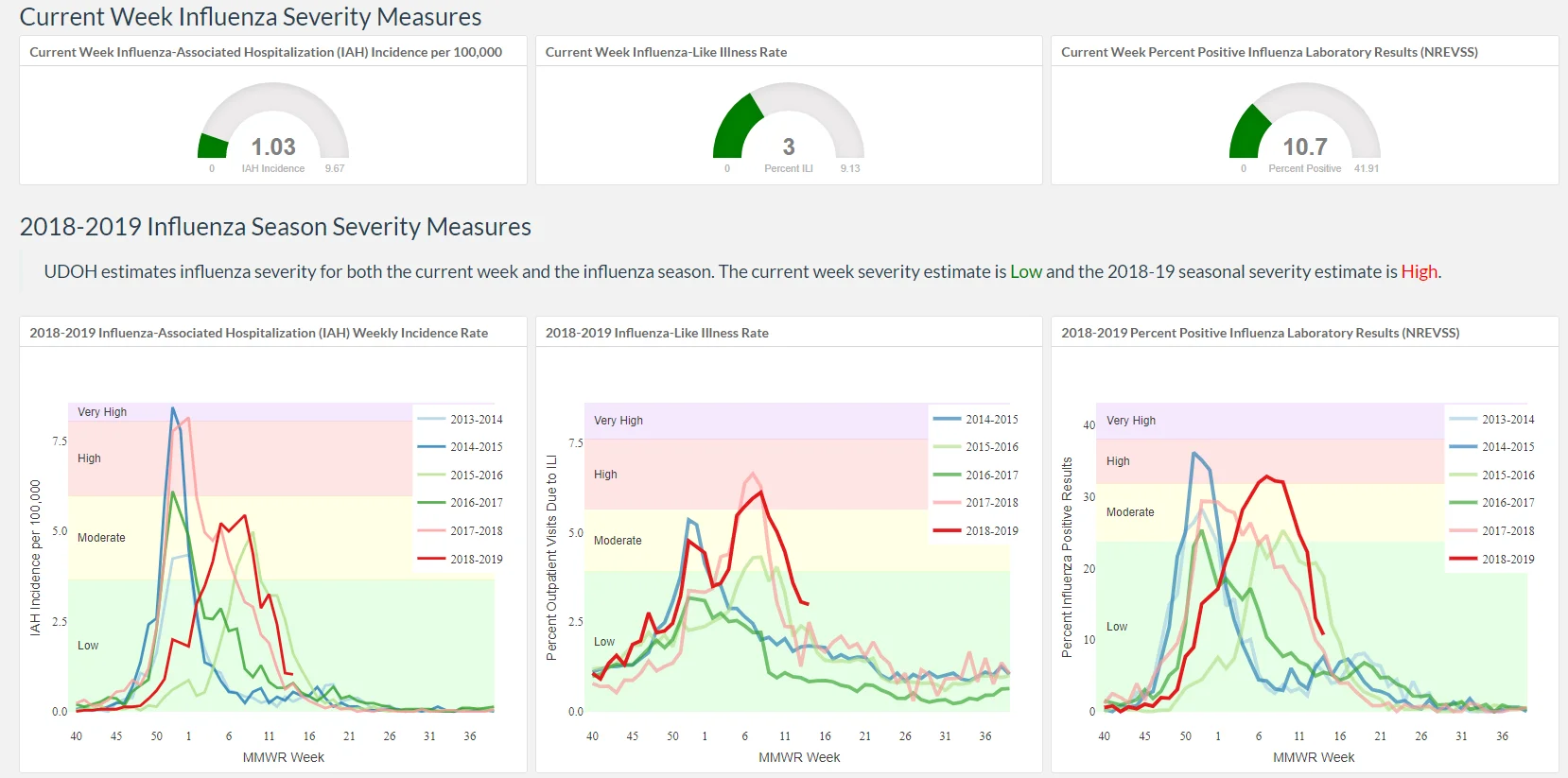Toggle 2017-2018 series in ILI chart legend
Viewport: 1568px width, 778px height.
976,503
